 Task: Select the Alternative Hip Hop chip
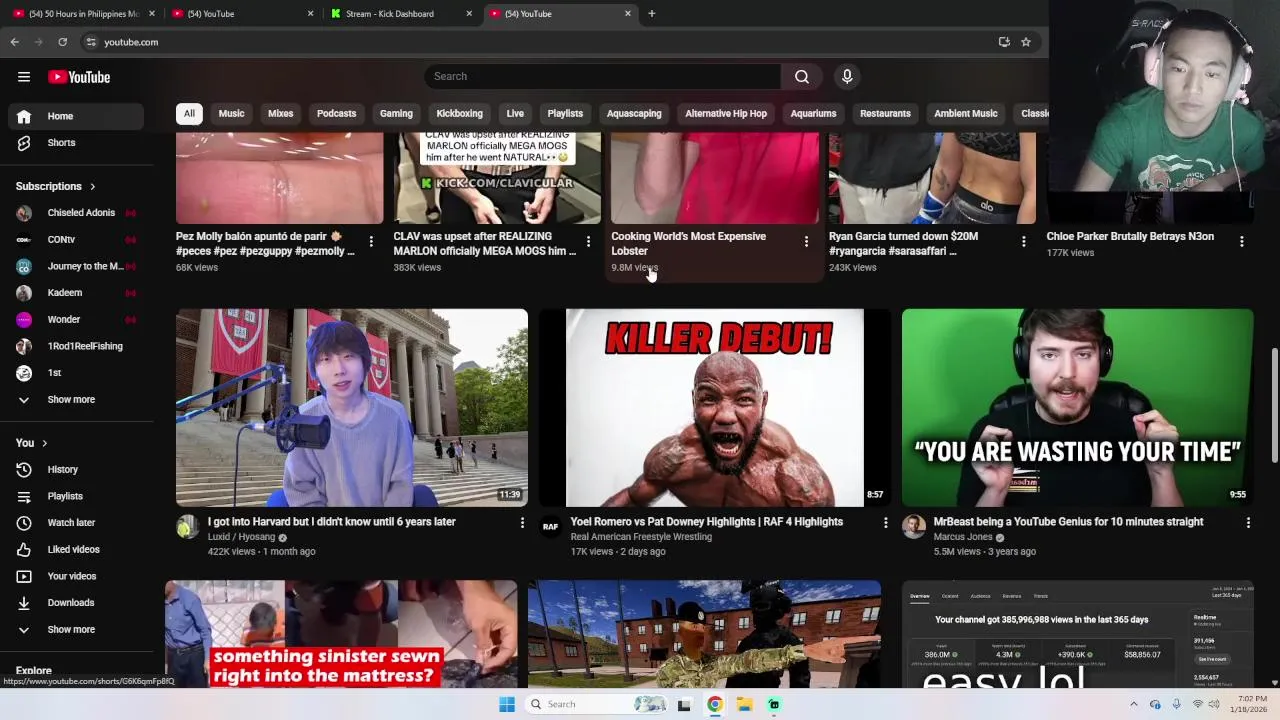click(726, 113)
